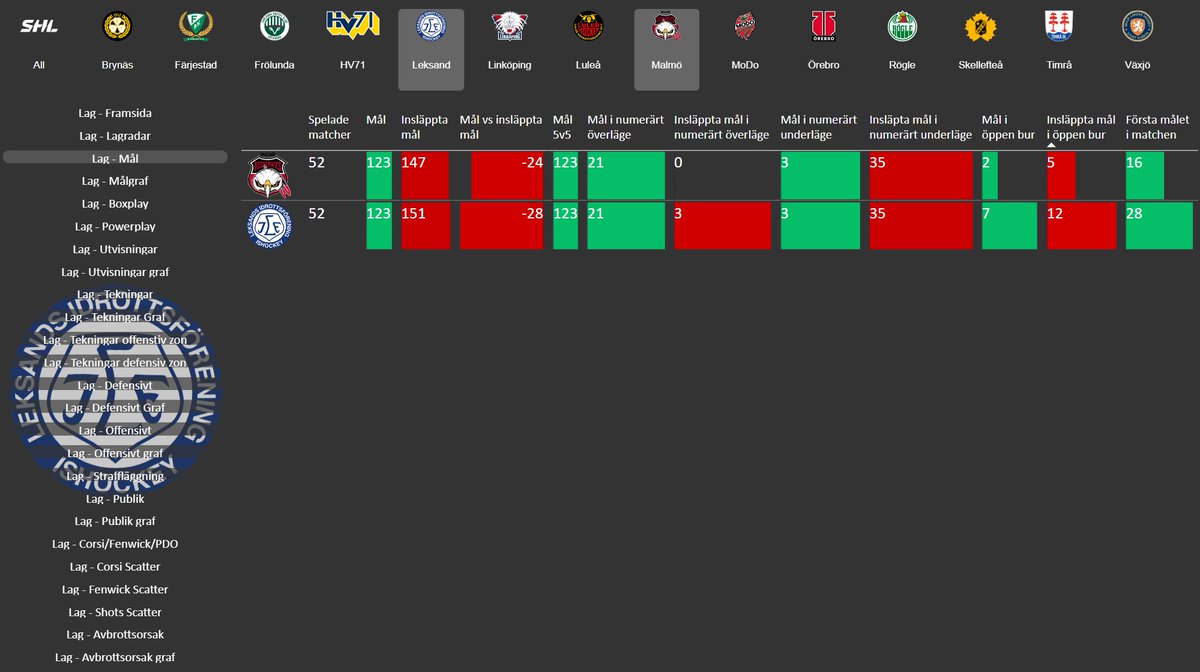Select the Timrå team logo
Viewport: 1200px width, 672px height.
point(1059,26)
